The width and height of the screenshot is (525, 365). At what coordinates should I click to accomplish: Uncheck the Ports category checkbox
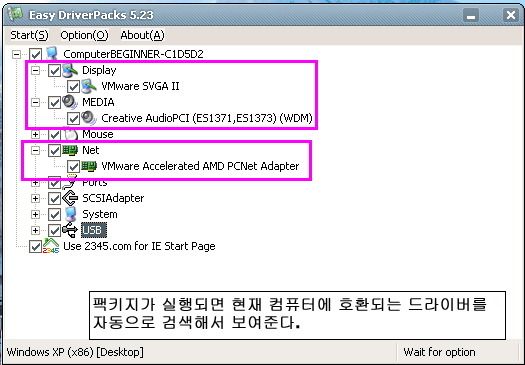coord(54,184)
